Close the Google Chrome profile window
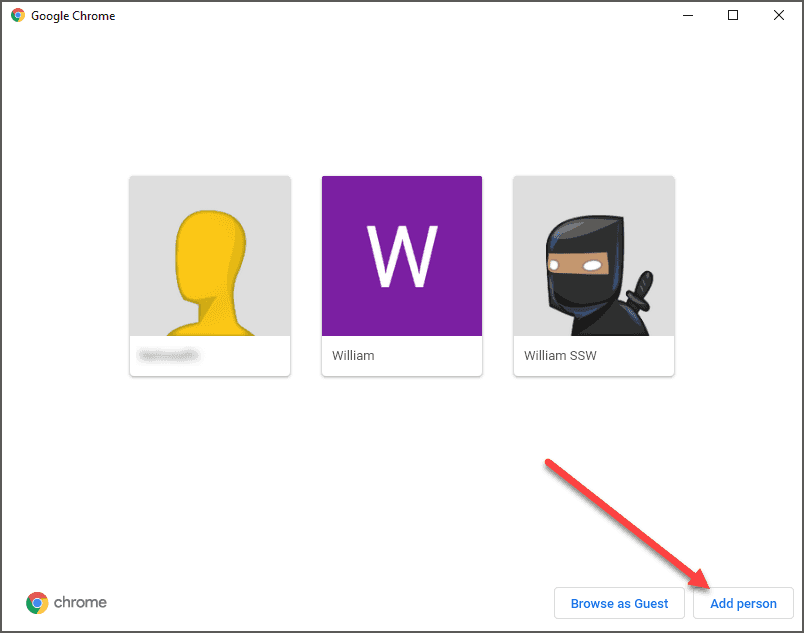 [779, 15]
